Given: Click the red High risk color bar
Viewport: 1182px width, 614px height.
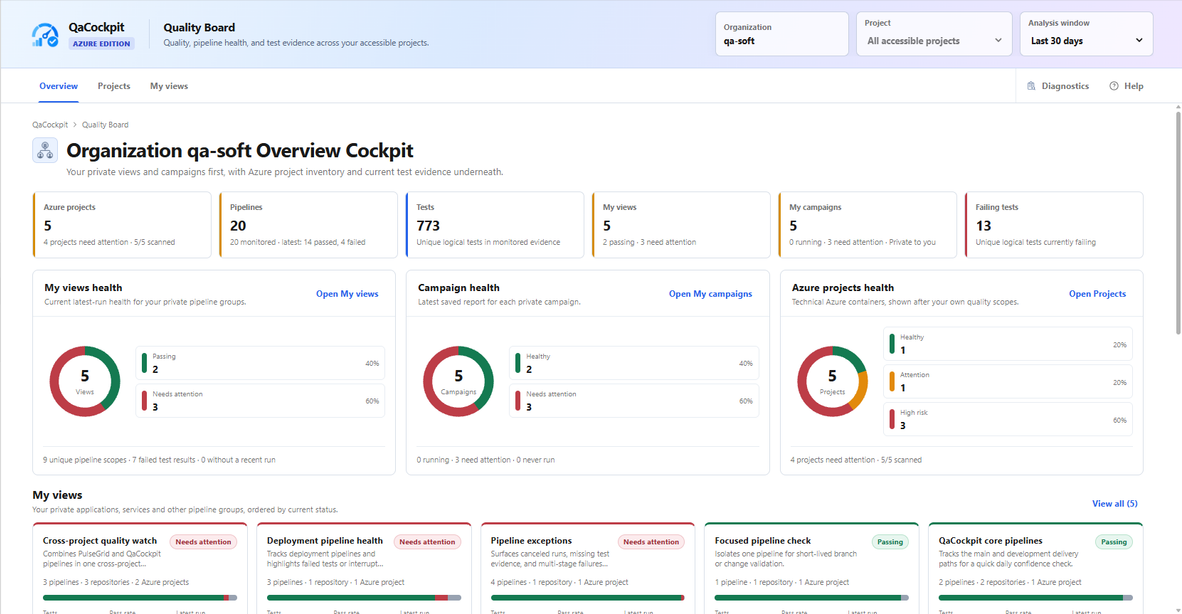Looking at the screenshot, I should [x=892, y=419].
